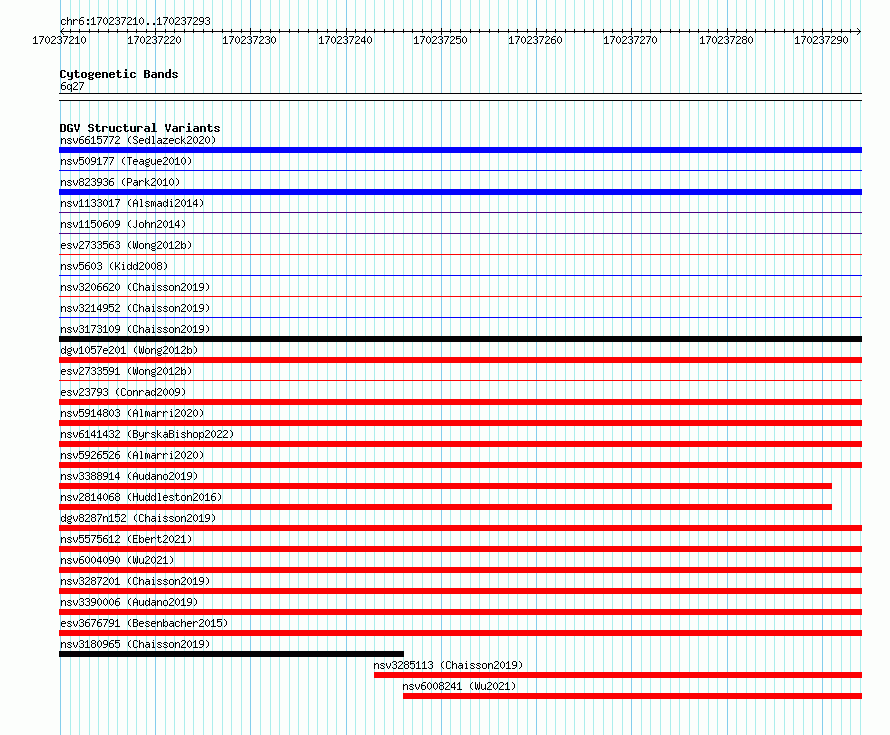
Task: Select nsv3206620 (Chaisson2019) label
Action: (135, 287)
